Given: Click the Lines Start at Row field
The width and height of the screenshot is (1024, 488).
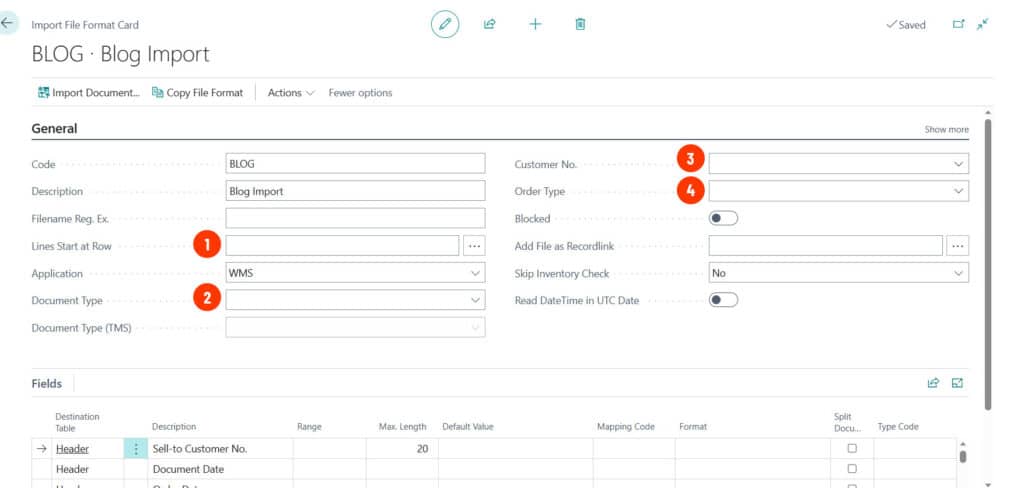Looking at the screenshot, I should tap(342, 246).
